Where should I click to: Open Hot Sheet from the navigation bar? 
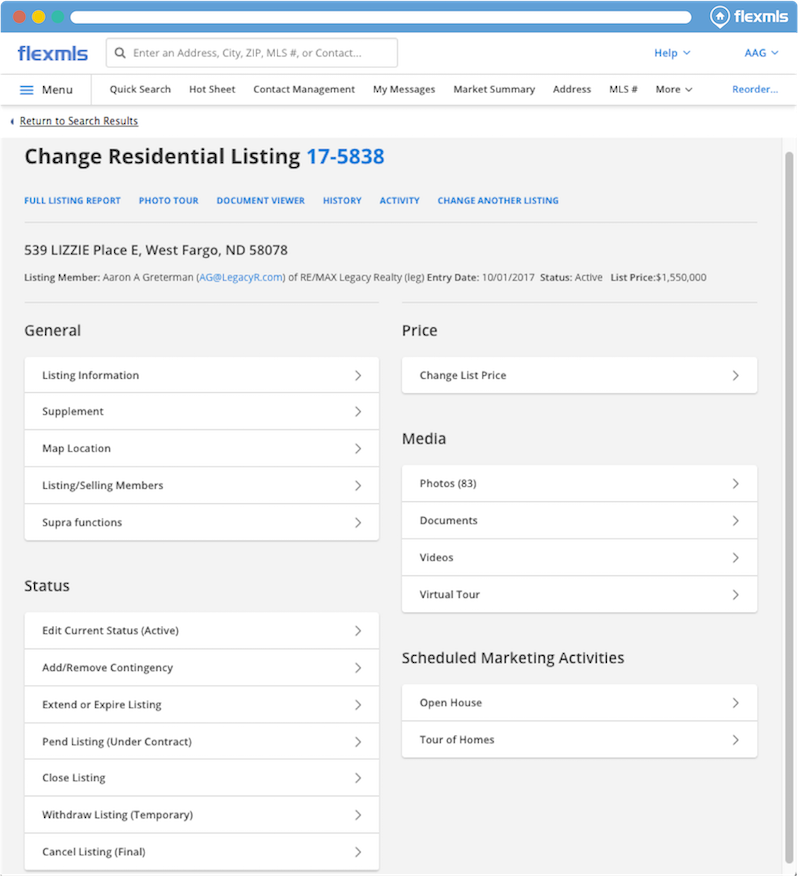click(x=212, y=89)
